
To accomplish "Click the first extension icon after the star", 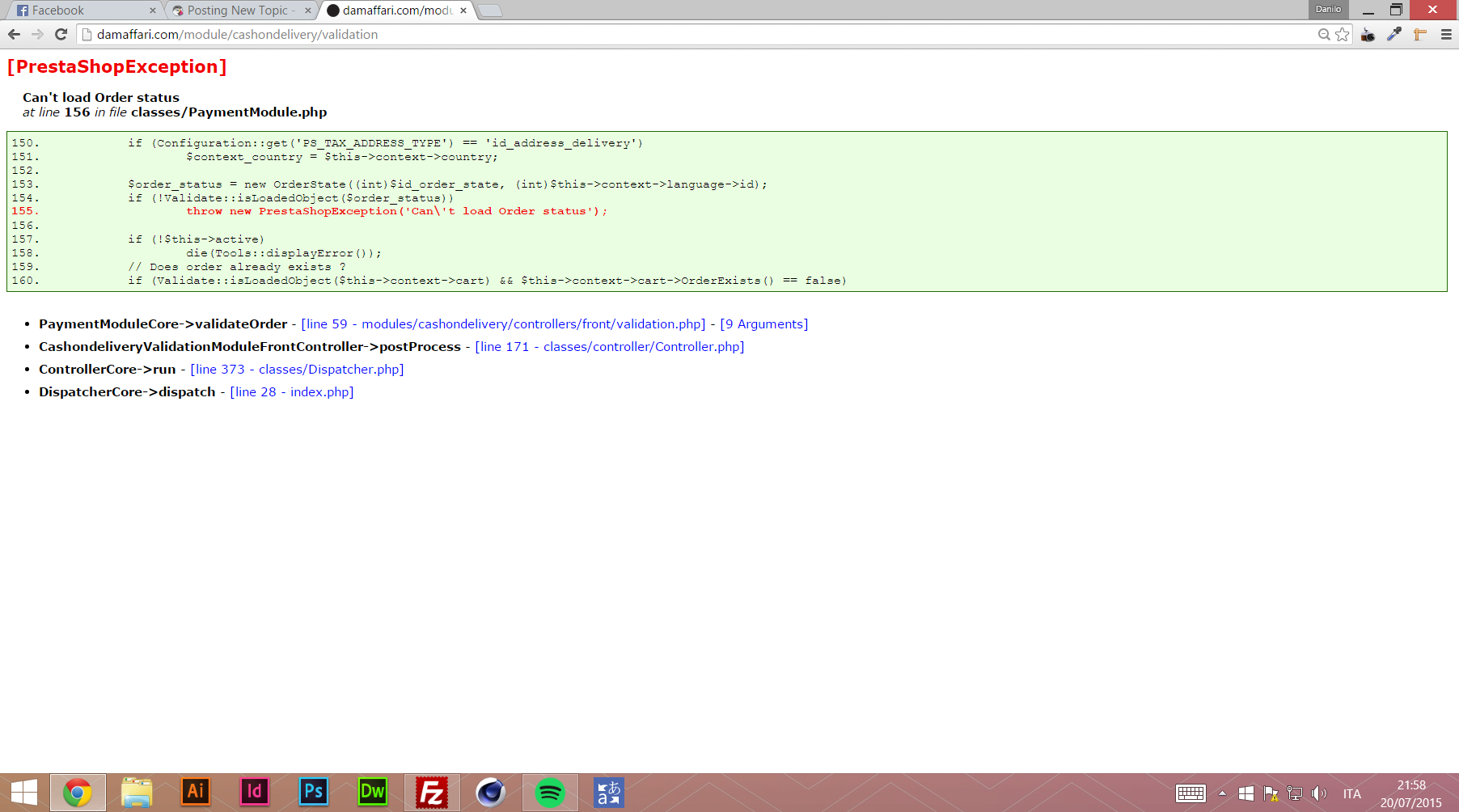I will [x=1368, y=35].
